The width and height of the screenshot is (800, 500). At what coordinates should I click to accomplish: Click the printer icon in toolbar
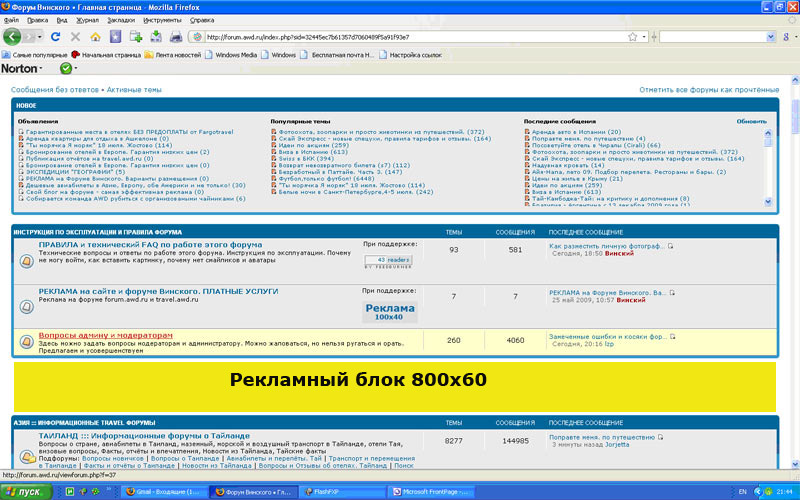176,37
